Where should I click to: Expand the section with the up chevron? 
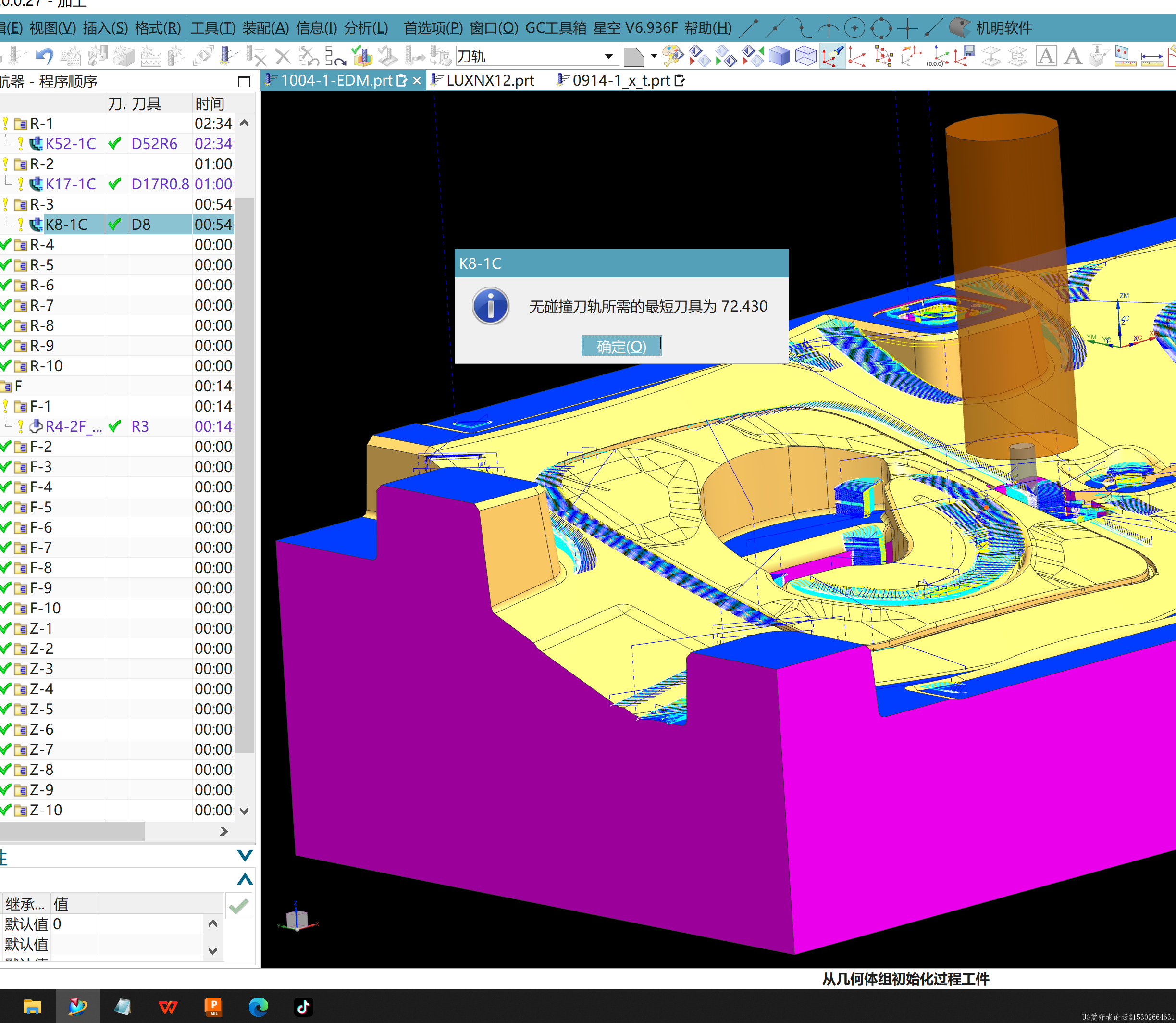click(x=244, y=879)
